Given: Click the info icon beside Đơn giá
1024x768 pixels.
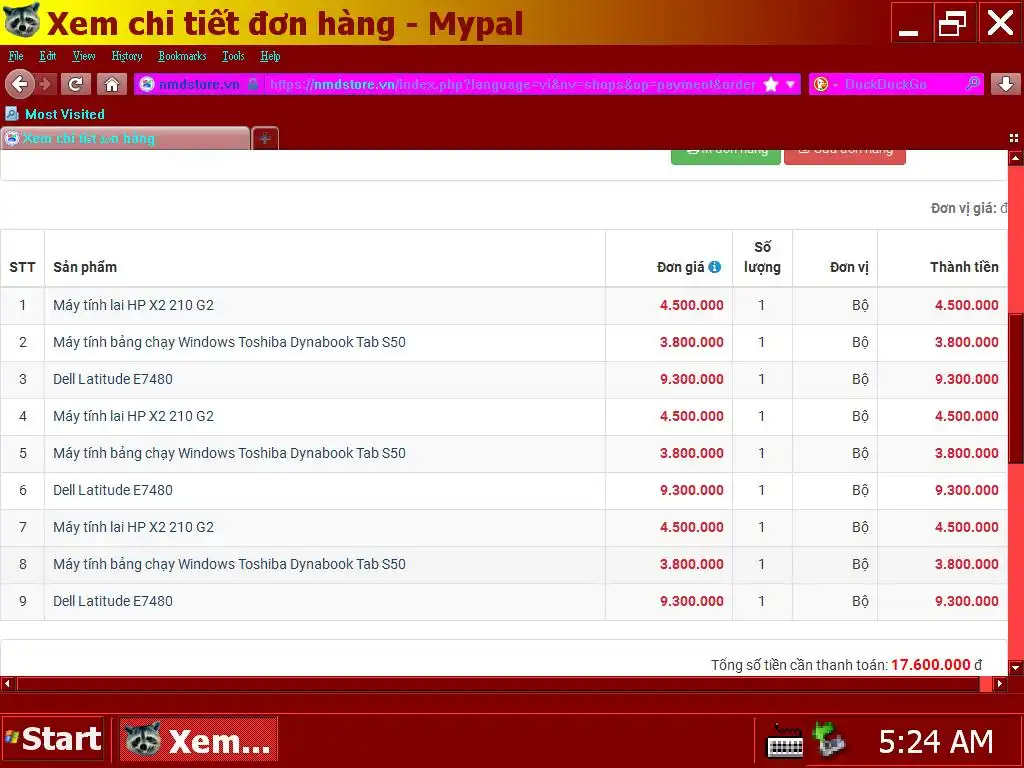Looking at the screenshot, I should (x=714, y=266).
